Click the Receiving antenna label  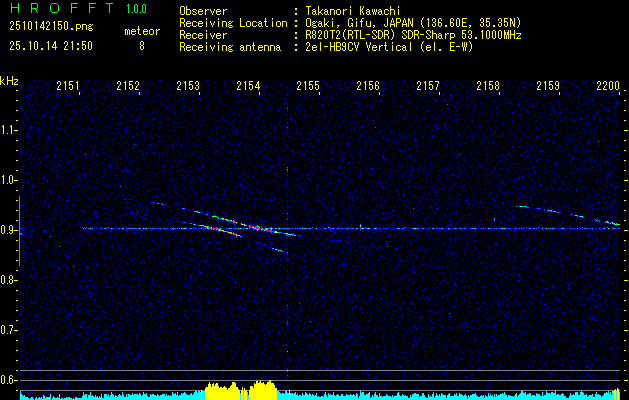click(230, 47)
